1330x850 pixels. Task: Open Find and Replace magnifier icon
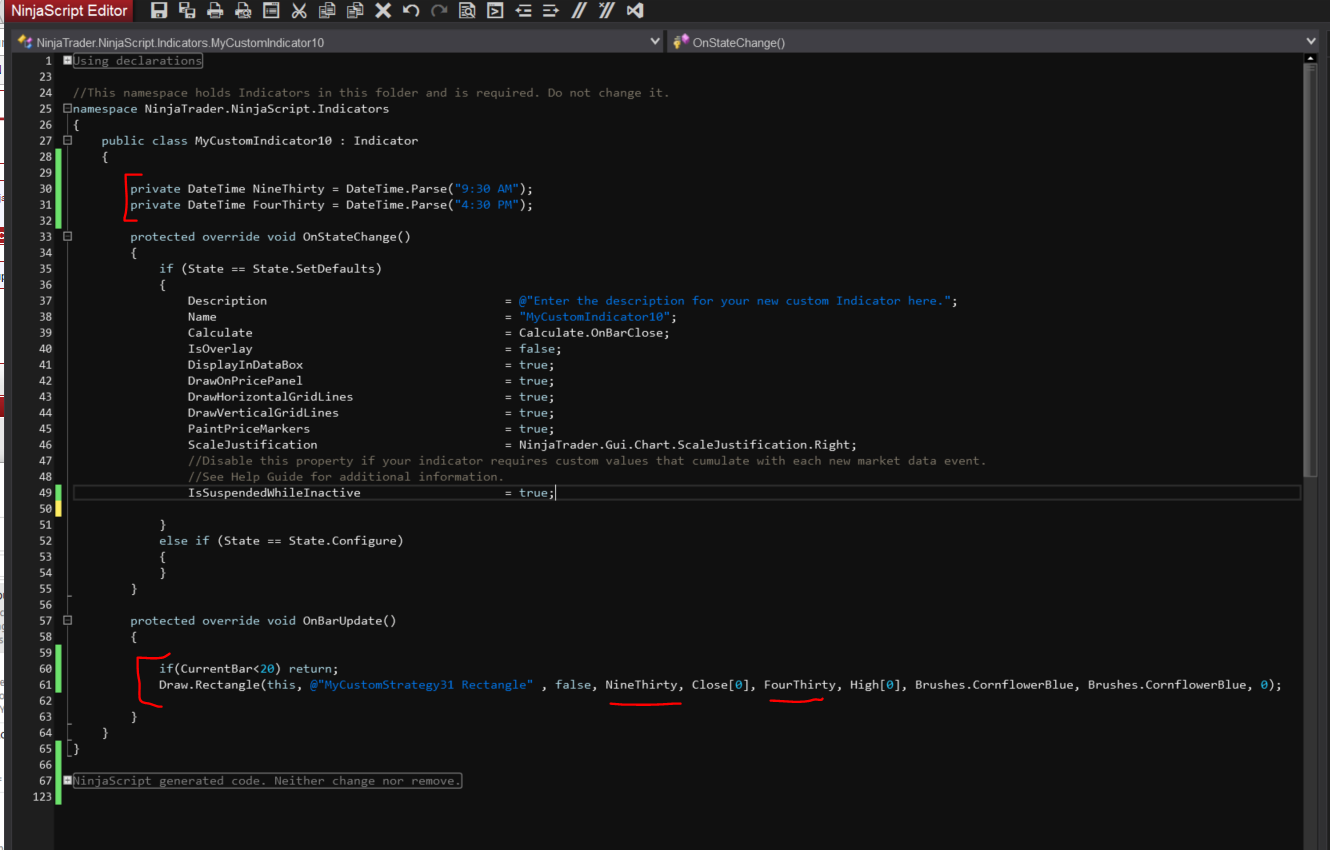(467, 11)
